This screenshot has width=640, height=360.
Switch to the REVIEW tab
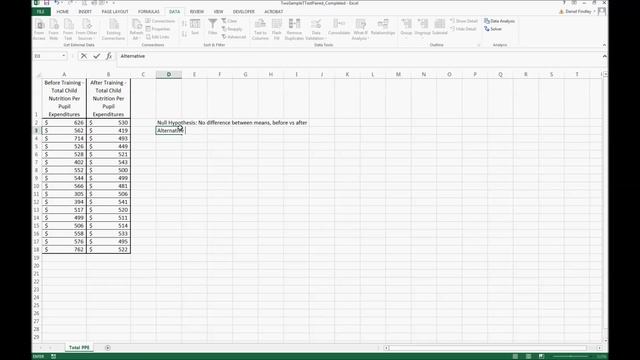click(x=197, y=12)
